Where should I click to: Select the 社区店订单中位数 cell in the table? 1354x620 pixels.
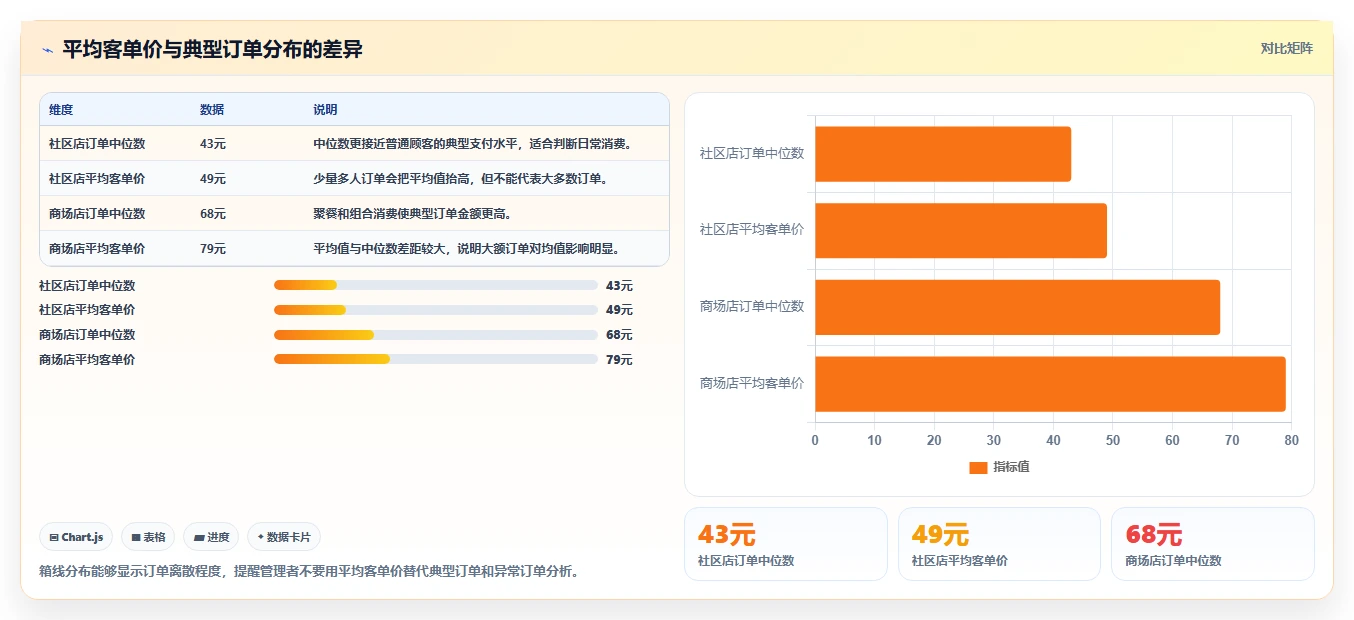click(x=97, y=144)
